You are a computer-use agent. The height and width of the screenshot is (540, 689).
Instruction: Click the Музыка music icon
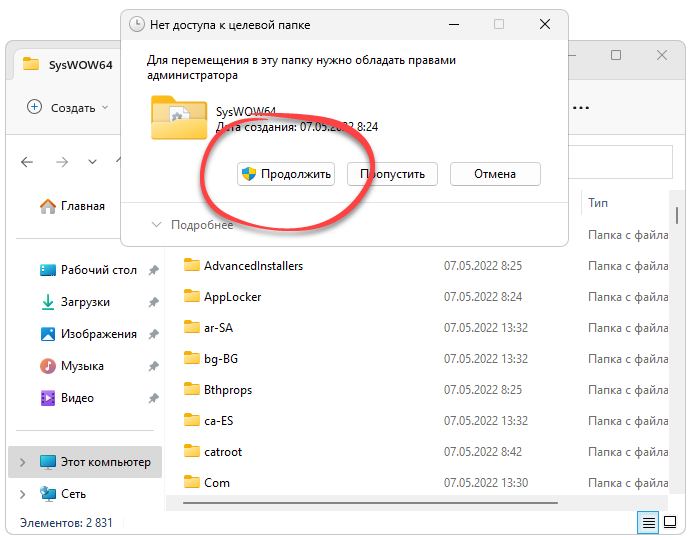tap(47, 366)
